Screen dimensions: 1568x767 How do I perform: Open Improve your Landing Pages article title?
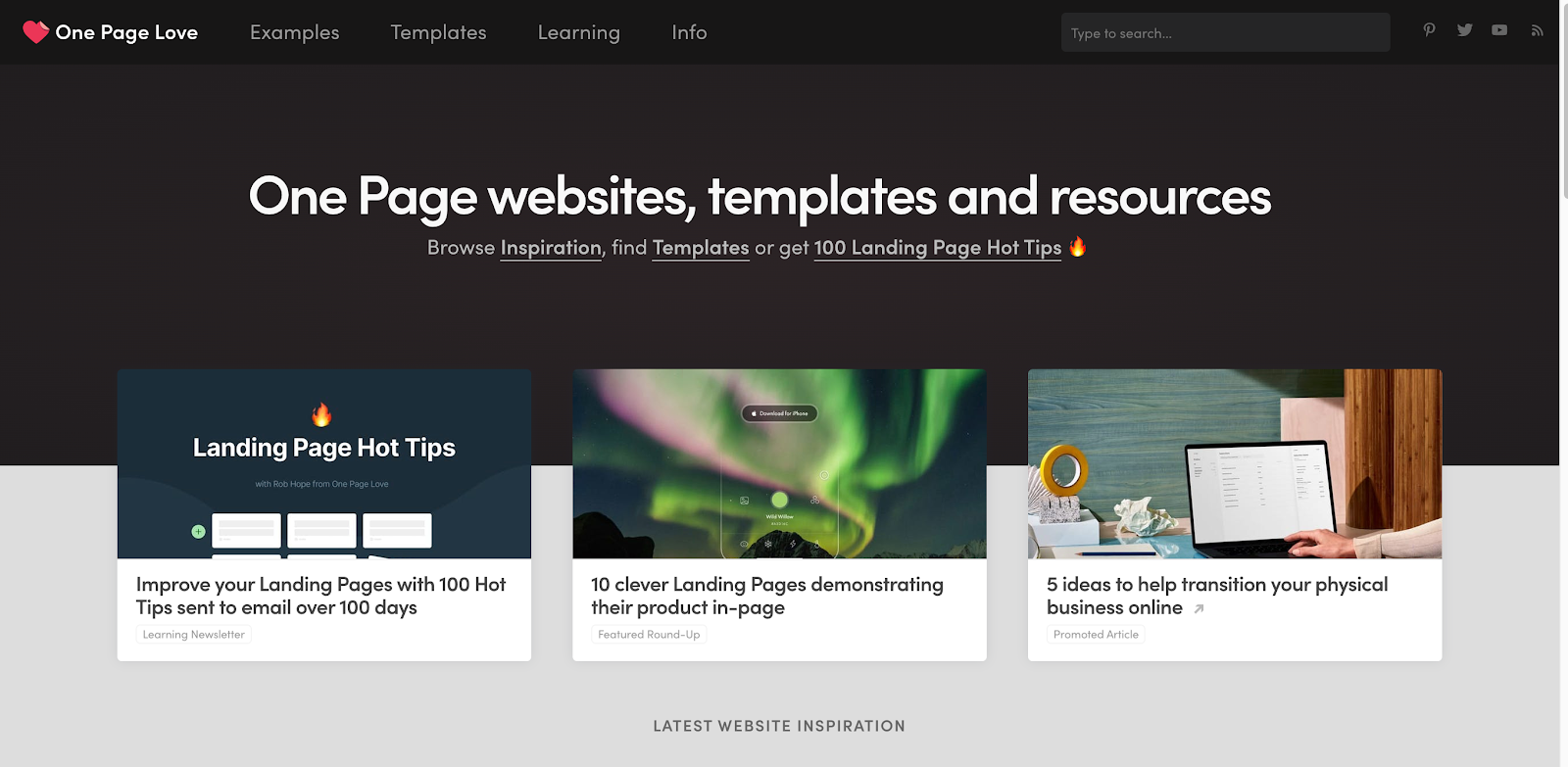tap(321, 596)
